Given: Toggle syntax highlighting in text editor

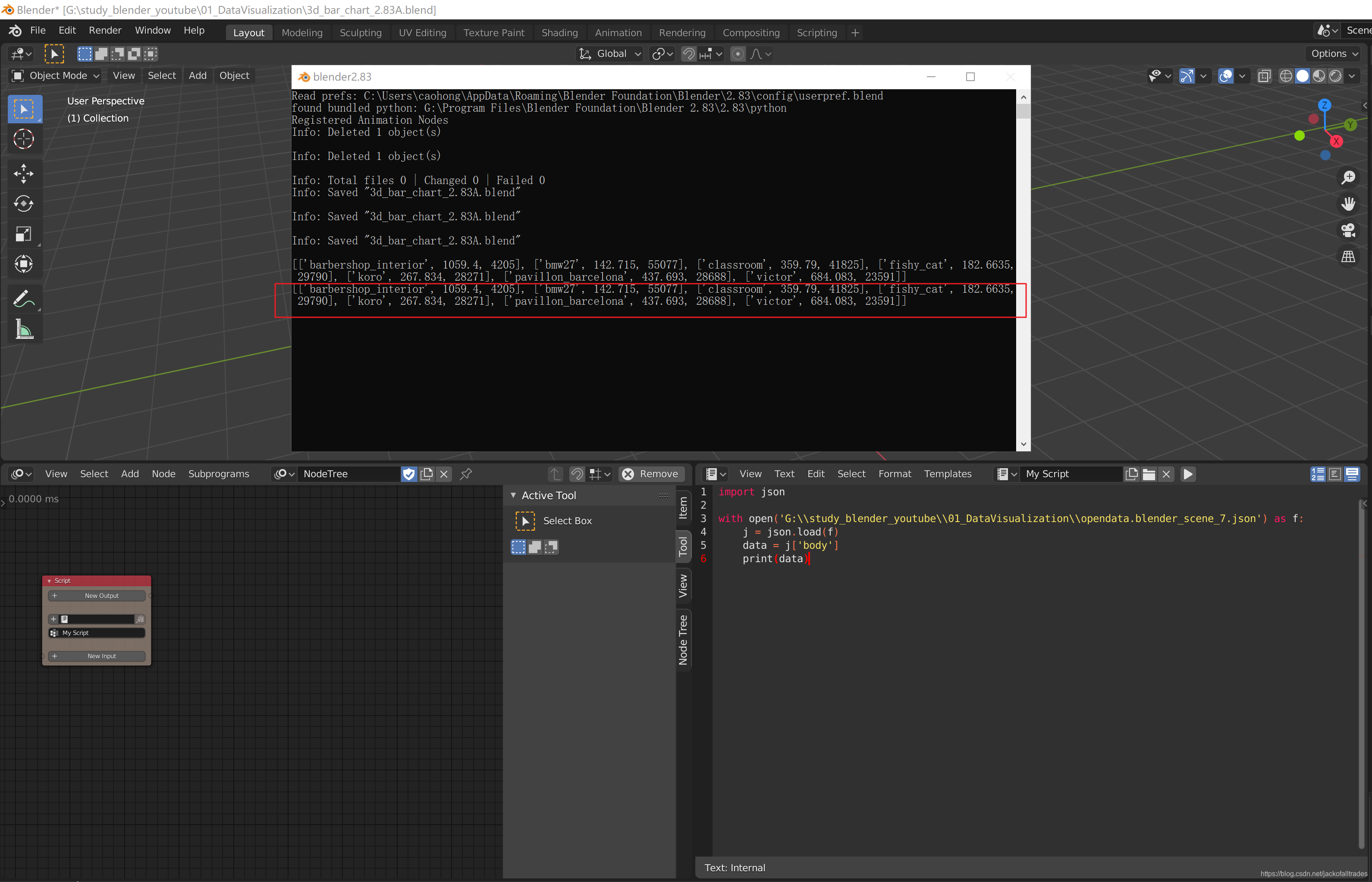Looking at the screenshot, I should (1352, 474).
